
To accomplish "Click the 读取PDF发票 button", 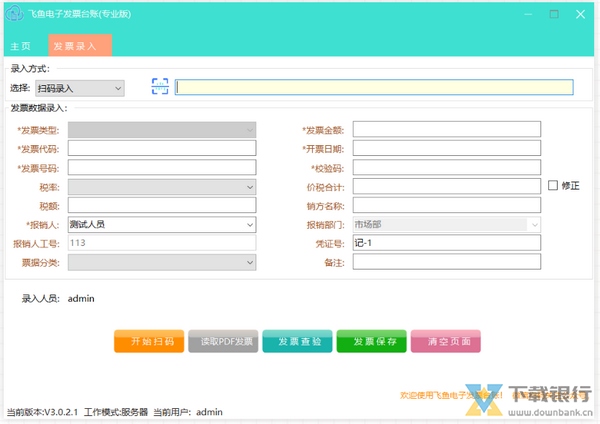I will (x=223, y=341).
